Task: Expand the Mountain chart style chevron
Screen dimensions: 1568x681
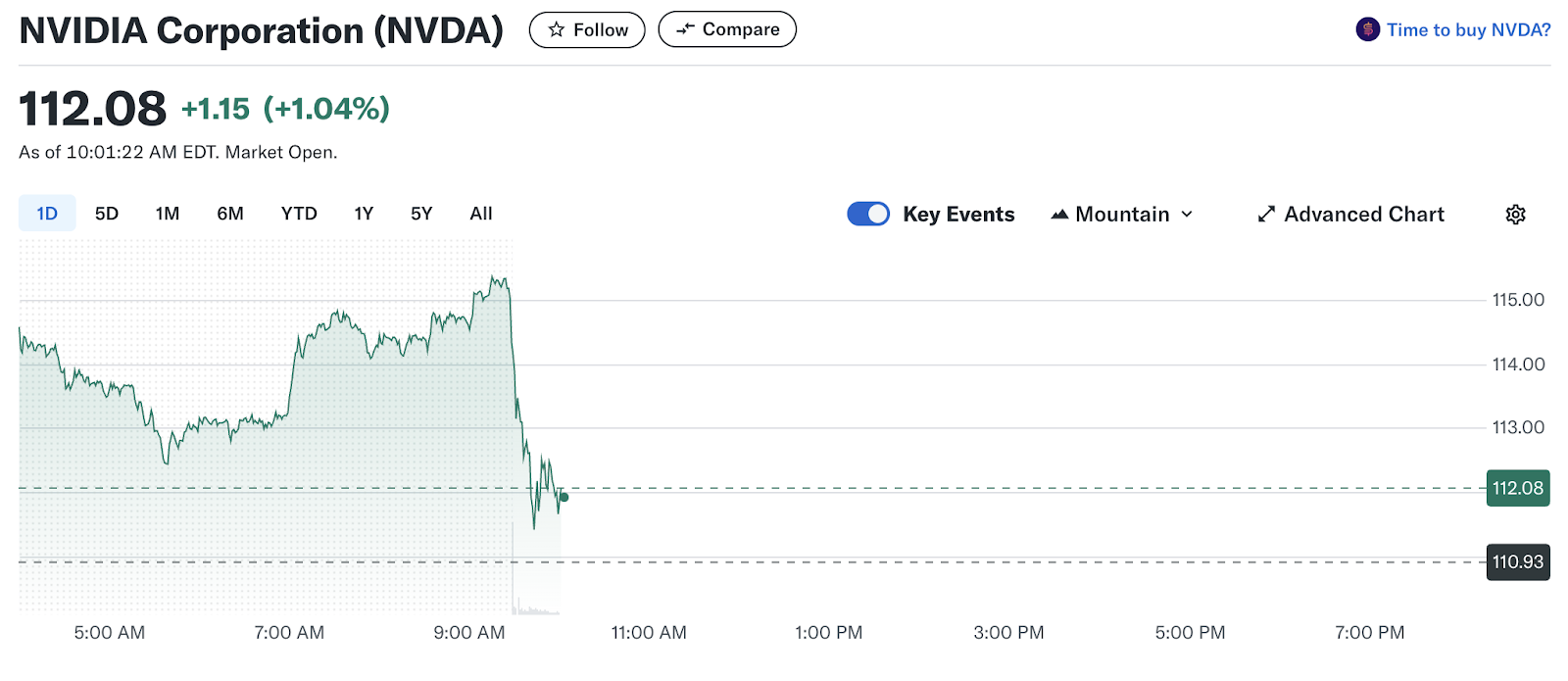Action: click(1187, 215)
